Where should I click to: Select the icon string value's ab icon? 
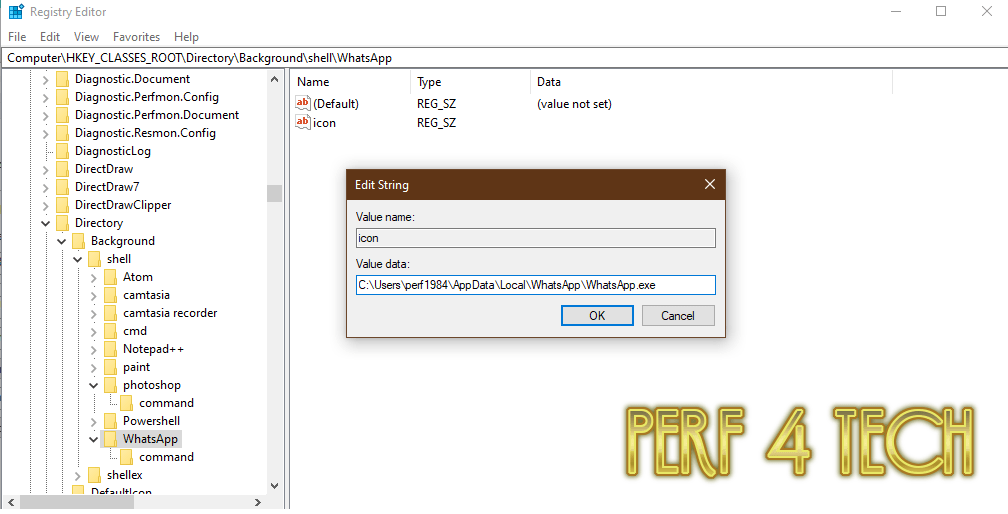303,122
